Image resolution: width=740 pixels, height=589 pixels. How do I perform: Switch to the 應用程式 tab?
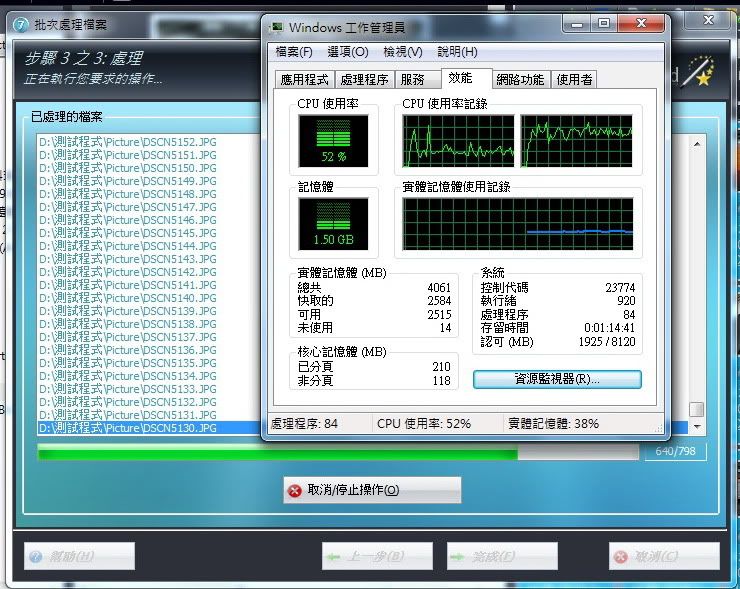click(304, 79)
